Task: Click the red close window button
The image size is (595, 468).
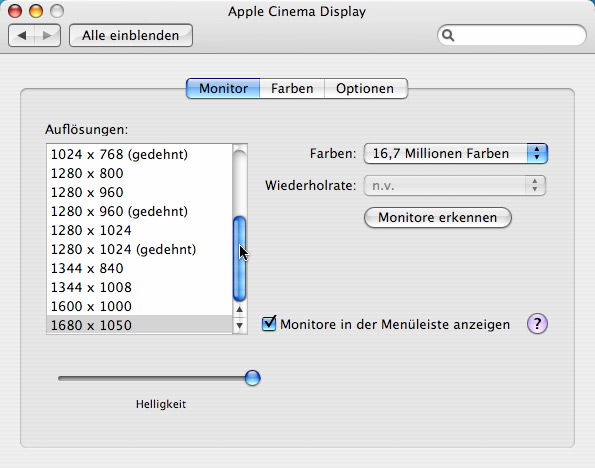Action: point(15,11)
